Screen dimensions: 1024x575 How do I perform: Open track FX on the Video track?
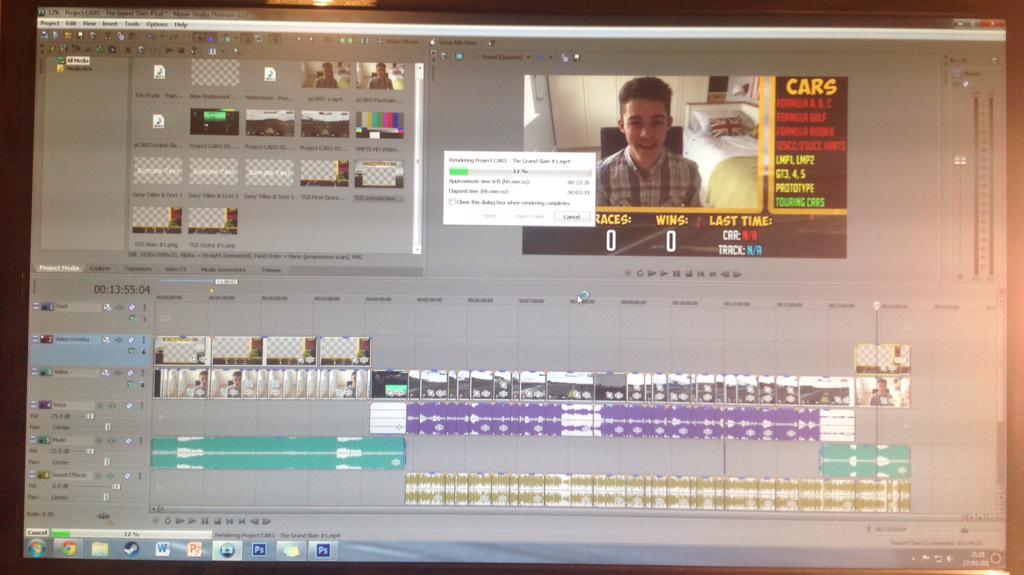(118, 372)
